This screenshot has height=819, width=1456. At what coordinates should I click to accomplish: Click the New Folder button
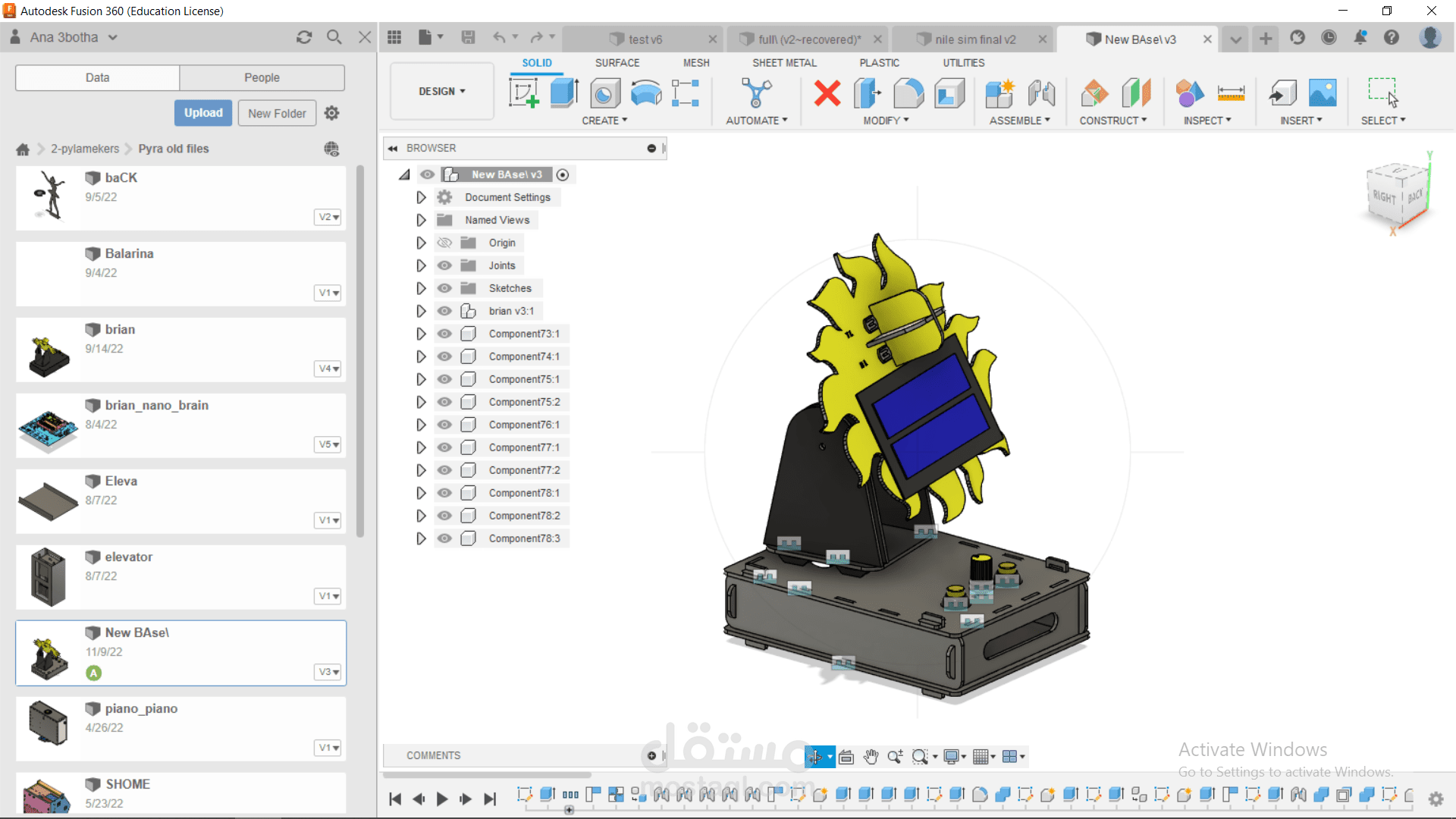click(277, 113)
